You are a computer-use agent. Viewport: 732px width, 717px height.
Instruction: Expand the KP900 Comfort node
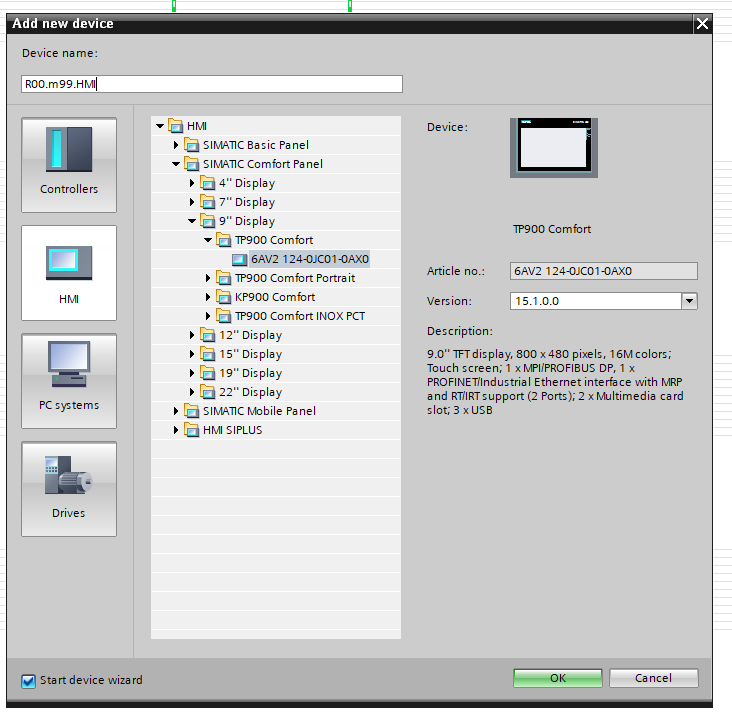coord(208,297)
